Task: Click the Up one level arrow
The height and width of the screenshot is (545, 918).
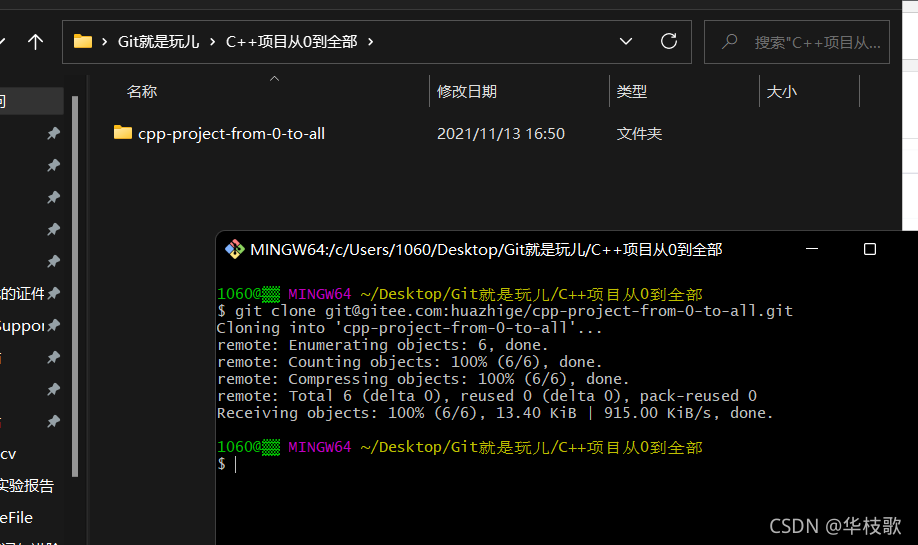Action: [x=35, y=42]
